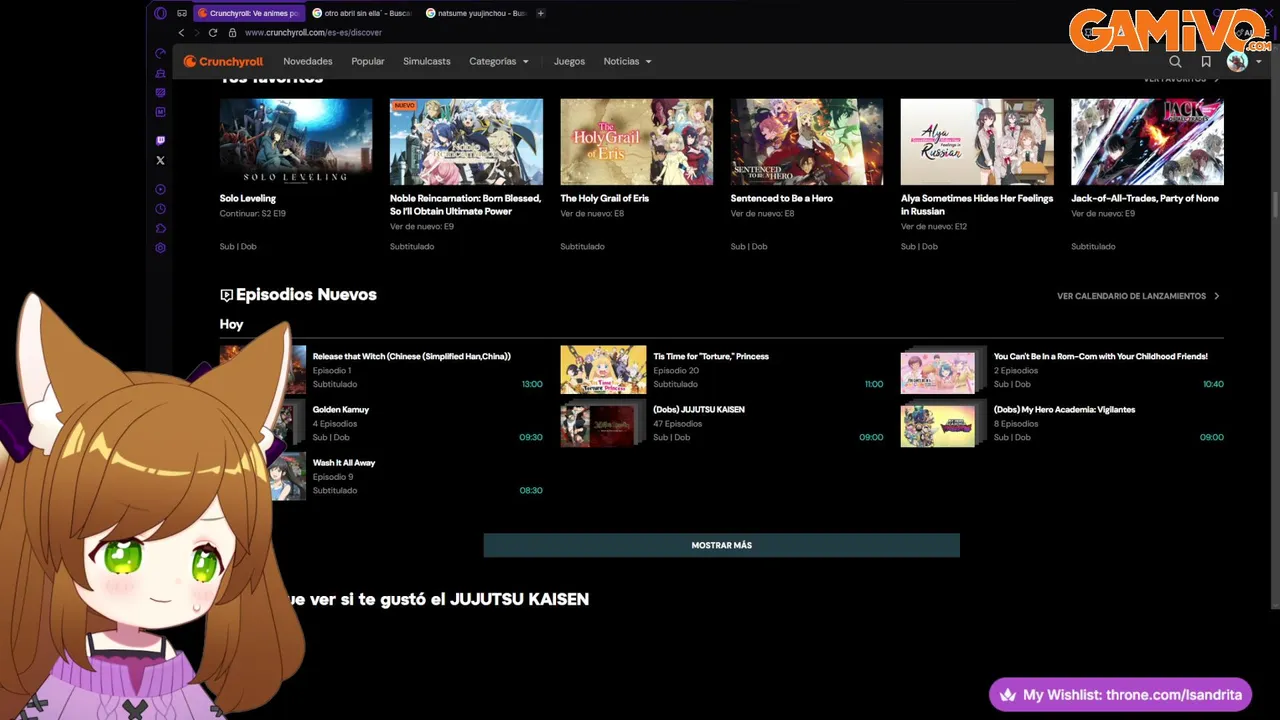Open GX Control speedometer in sidebar

click(160, 53)
